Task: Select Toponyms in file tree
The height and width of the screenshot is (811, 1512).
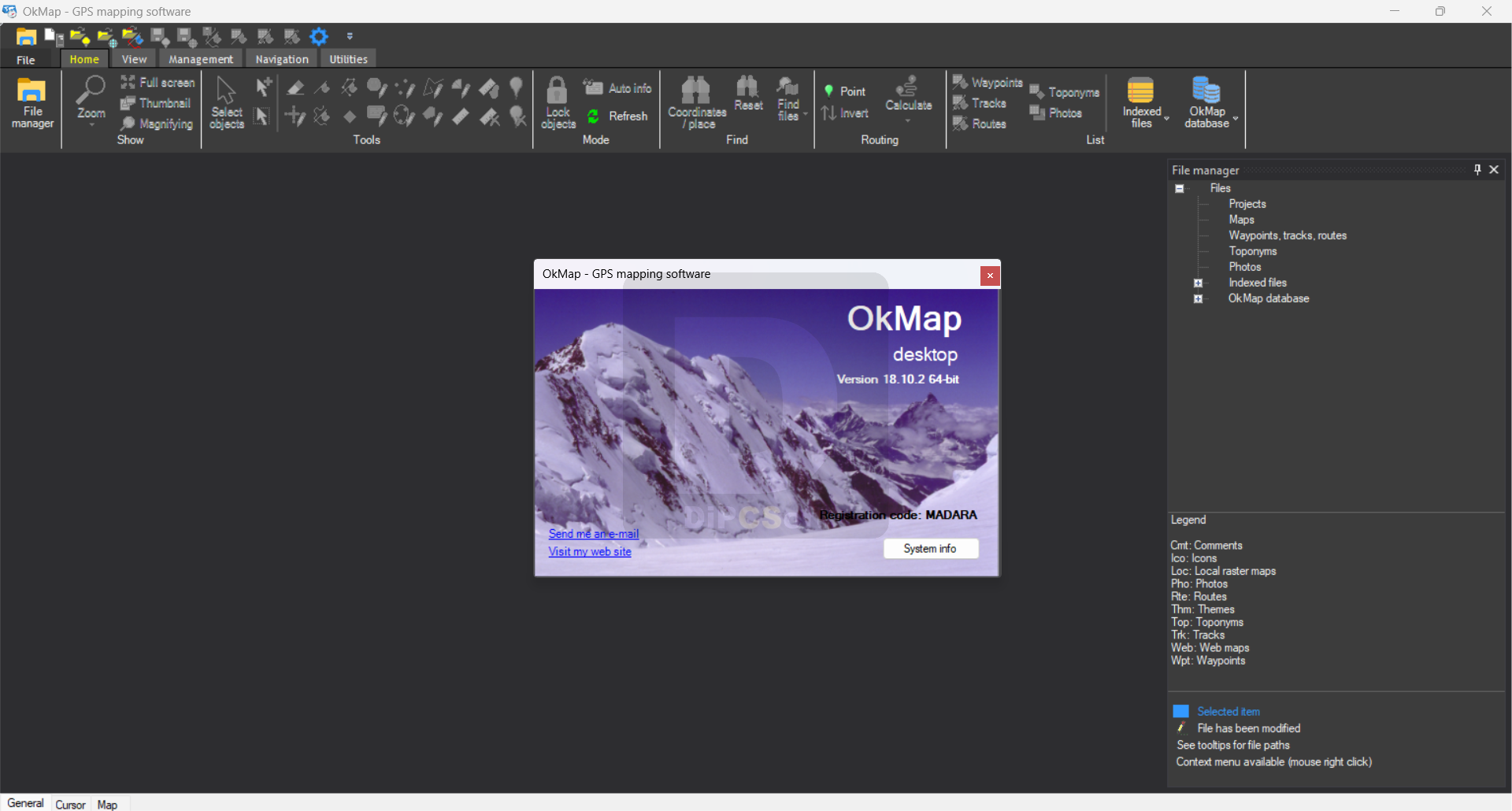Action: pos(1253,251)
